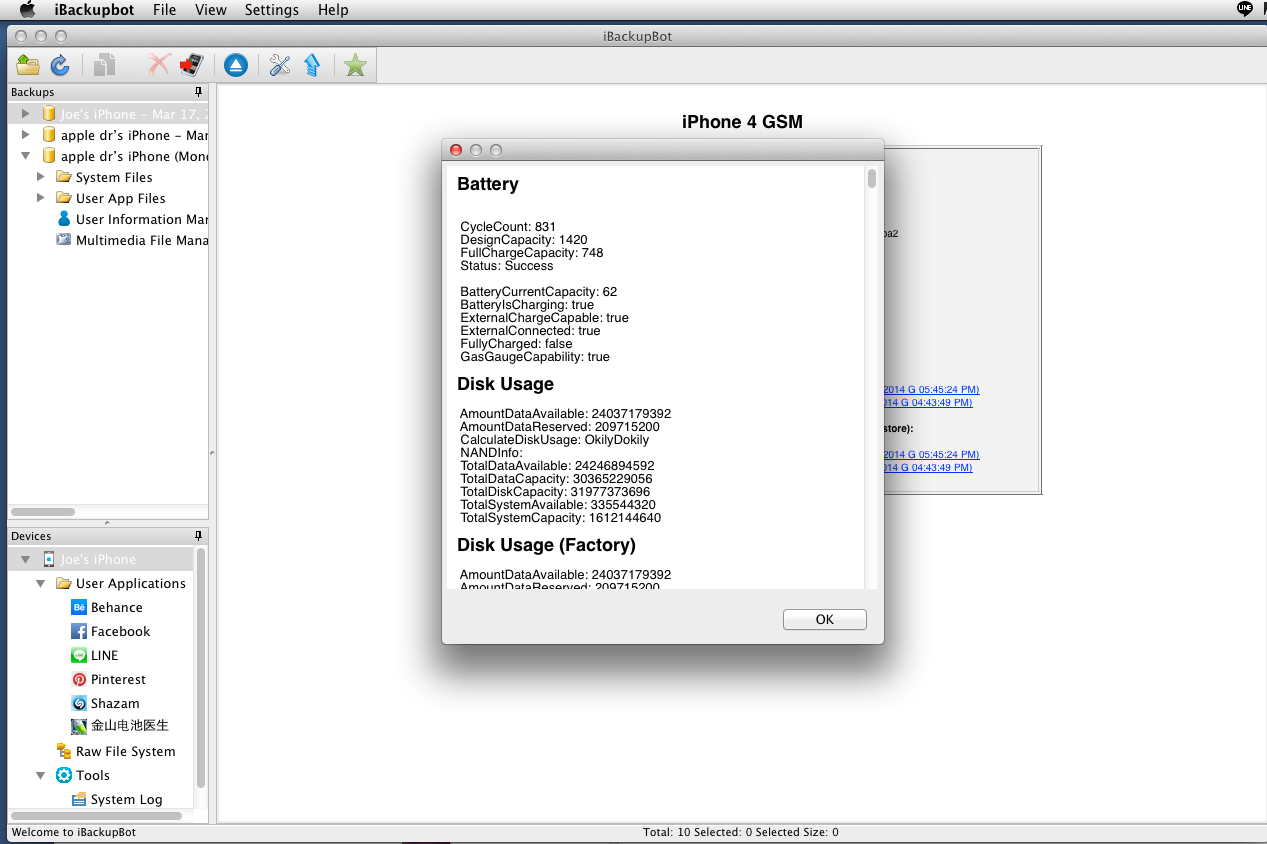
Task: Open the Help menu
Action: (333, 10)
